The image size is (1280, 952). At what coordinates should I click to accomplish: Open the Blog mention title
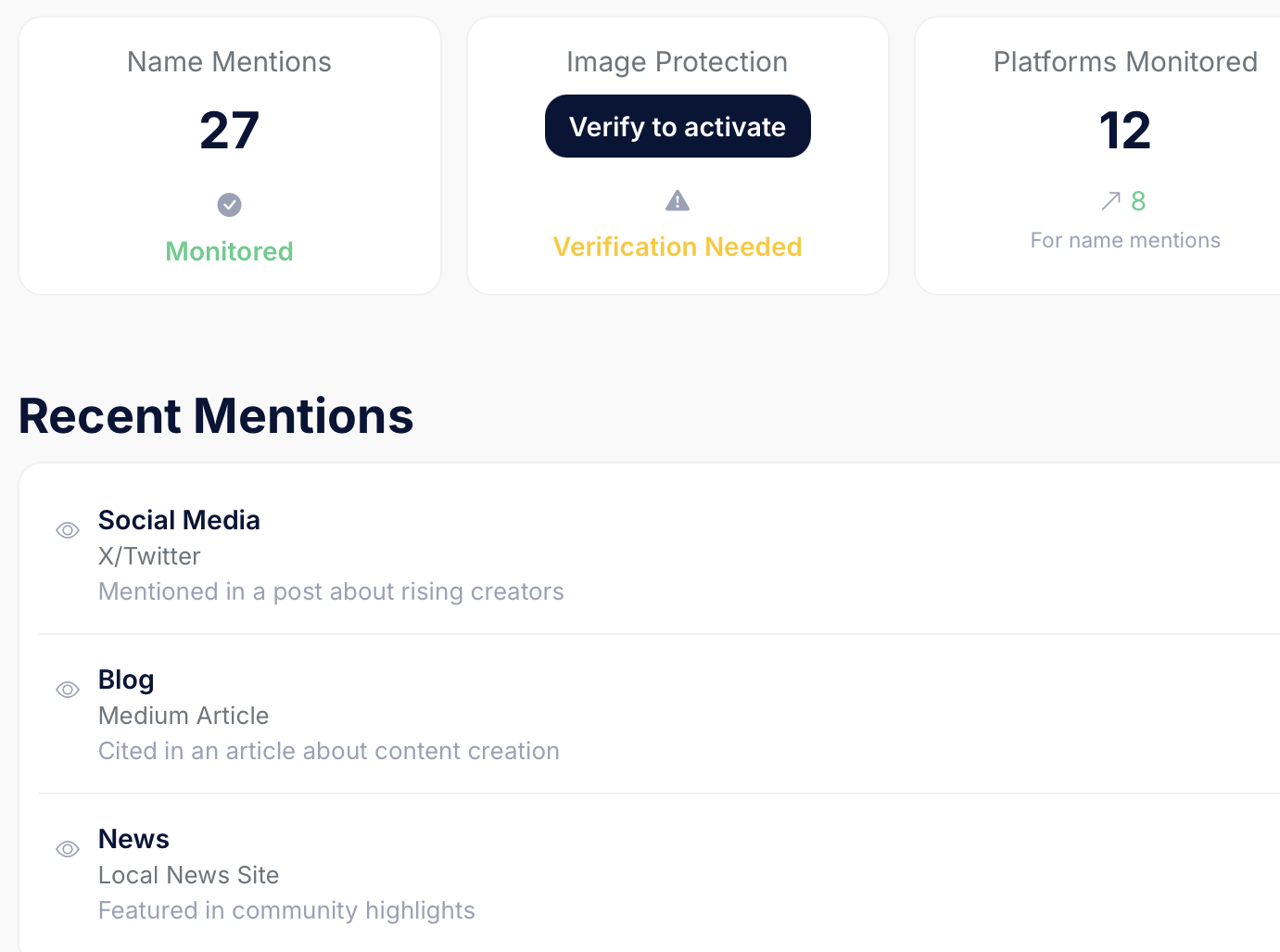tap(126, 679)
